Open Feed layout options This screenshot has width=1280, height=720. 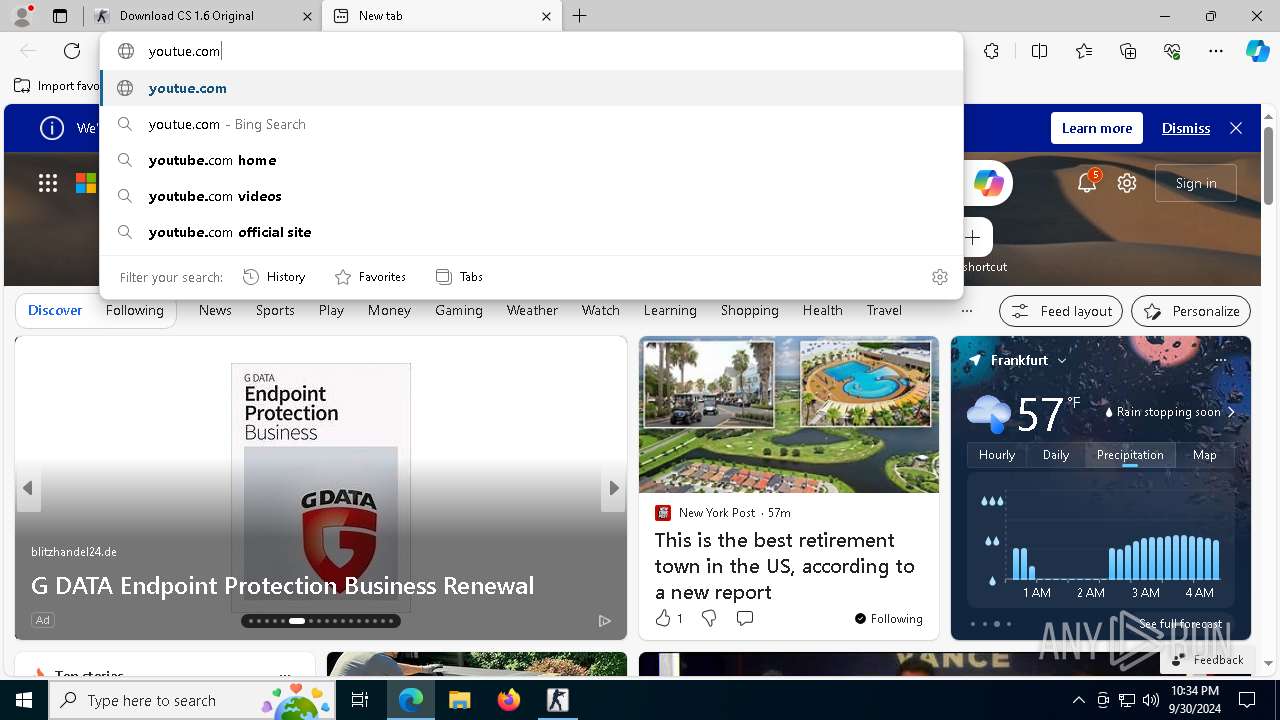pyautogui.click(x=1061, y=311)
